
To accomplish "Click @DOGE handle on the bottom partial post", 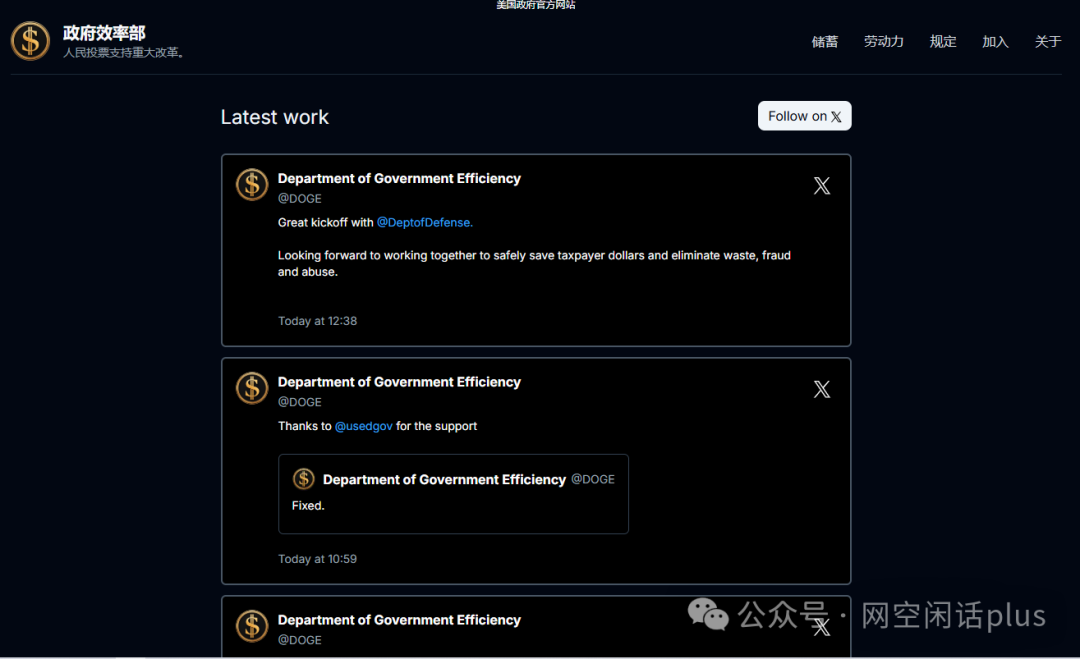I will tap(300, 640).
